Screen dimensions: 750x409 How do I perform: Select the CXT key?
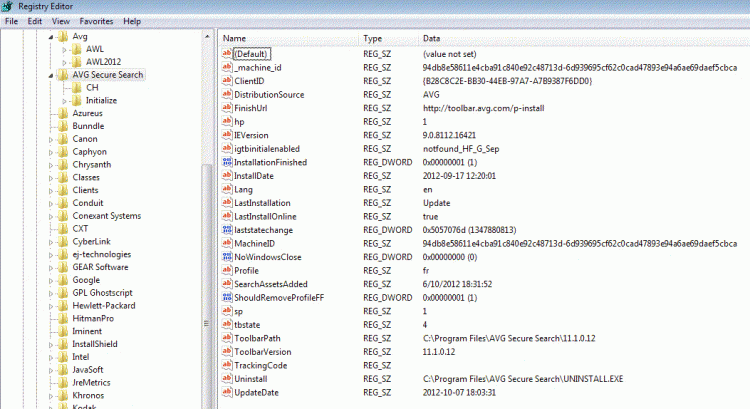click(80, 228)
